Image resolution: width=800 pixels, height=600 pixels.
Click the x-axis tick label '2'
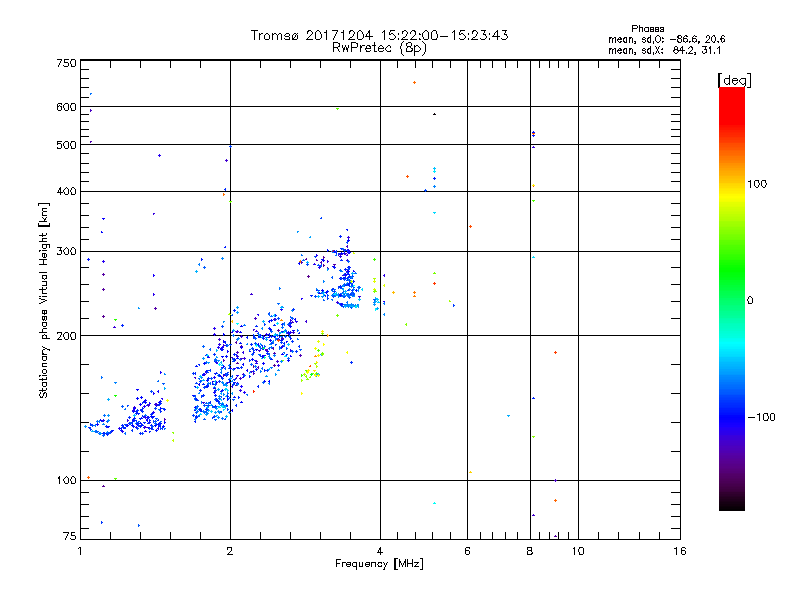coord(230,551)
